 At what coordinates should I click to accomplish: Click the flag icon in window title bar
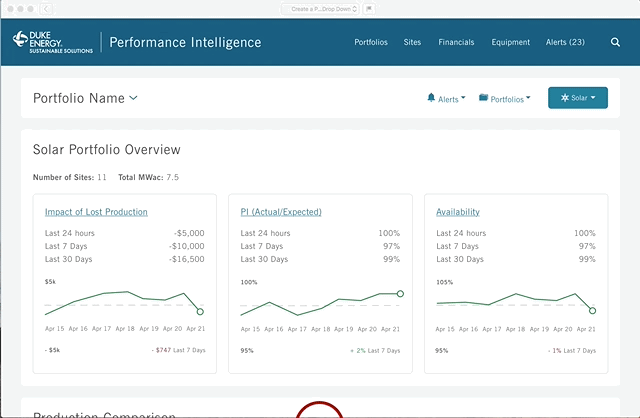[x=369, y=9]
